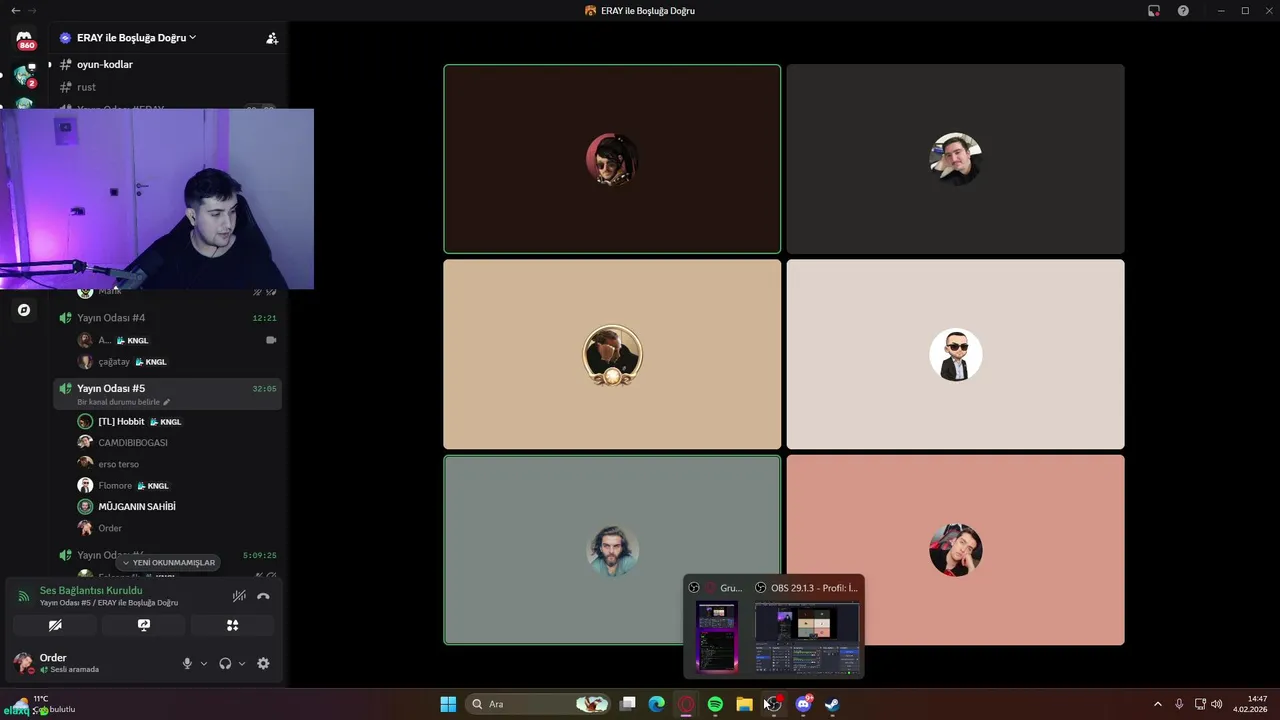Select the top-right dark gray video tile

[955, 159]
